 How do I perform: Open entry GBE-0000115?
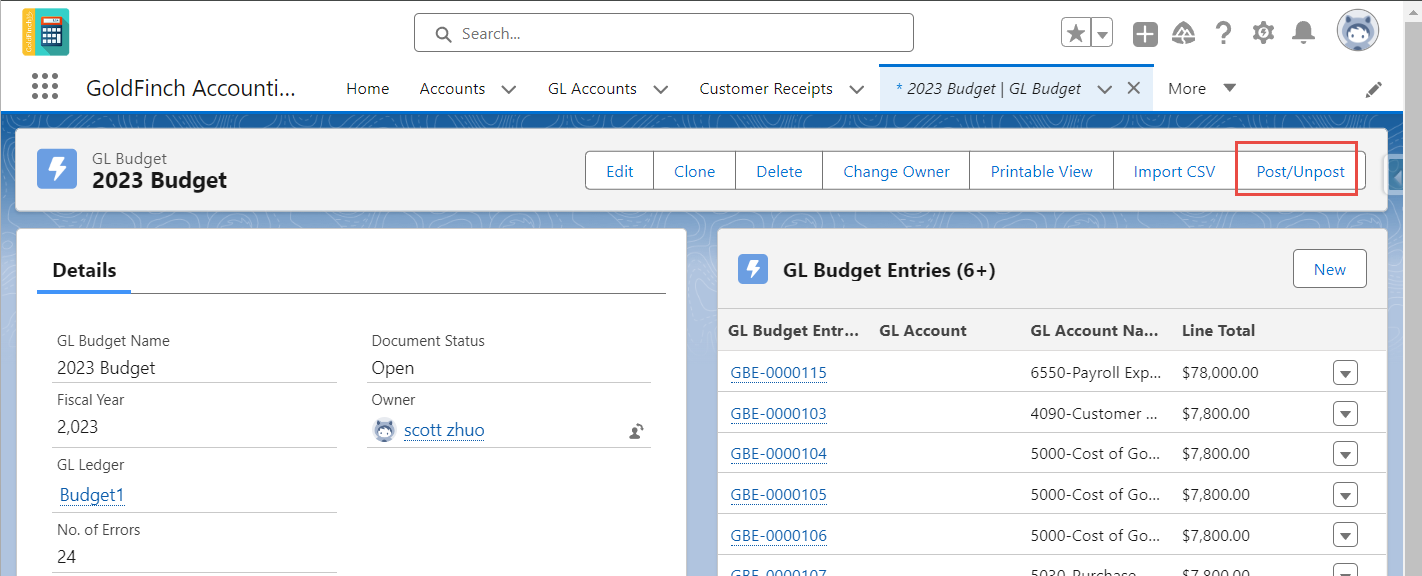778,373
